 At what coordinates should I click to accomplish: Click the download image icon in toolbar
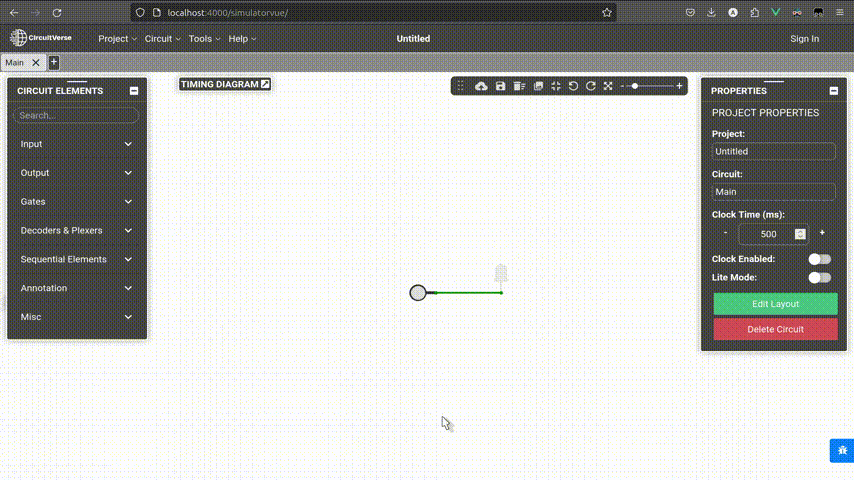click(538, 87)
